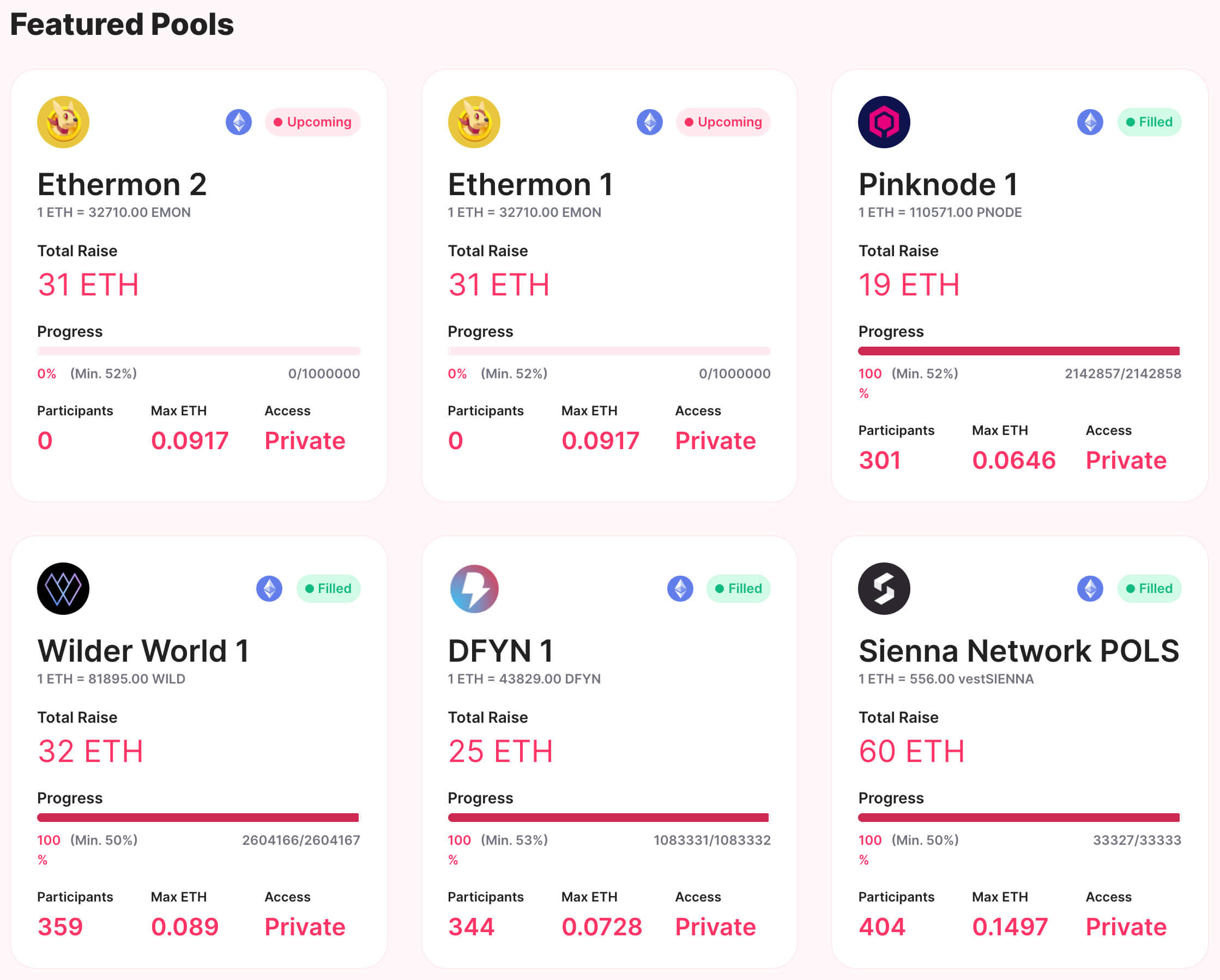
Task: Select the Pinknode 1 project logo
Action: pos(884,122)
